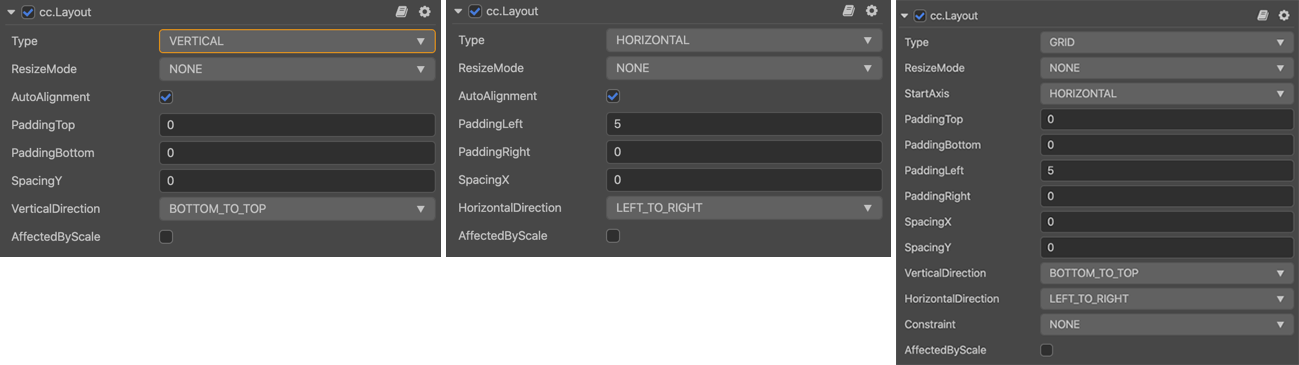
Task: Click the PaddingLeft field in the HORIZONTAL panel
Action: click(x=744, y=124)
